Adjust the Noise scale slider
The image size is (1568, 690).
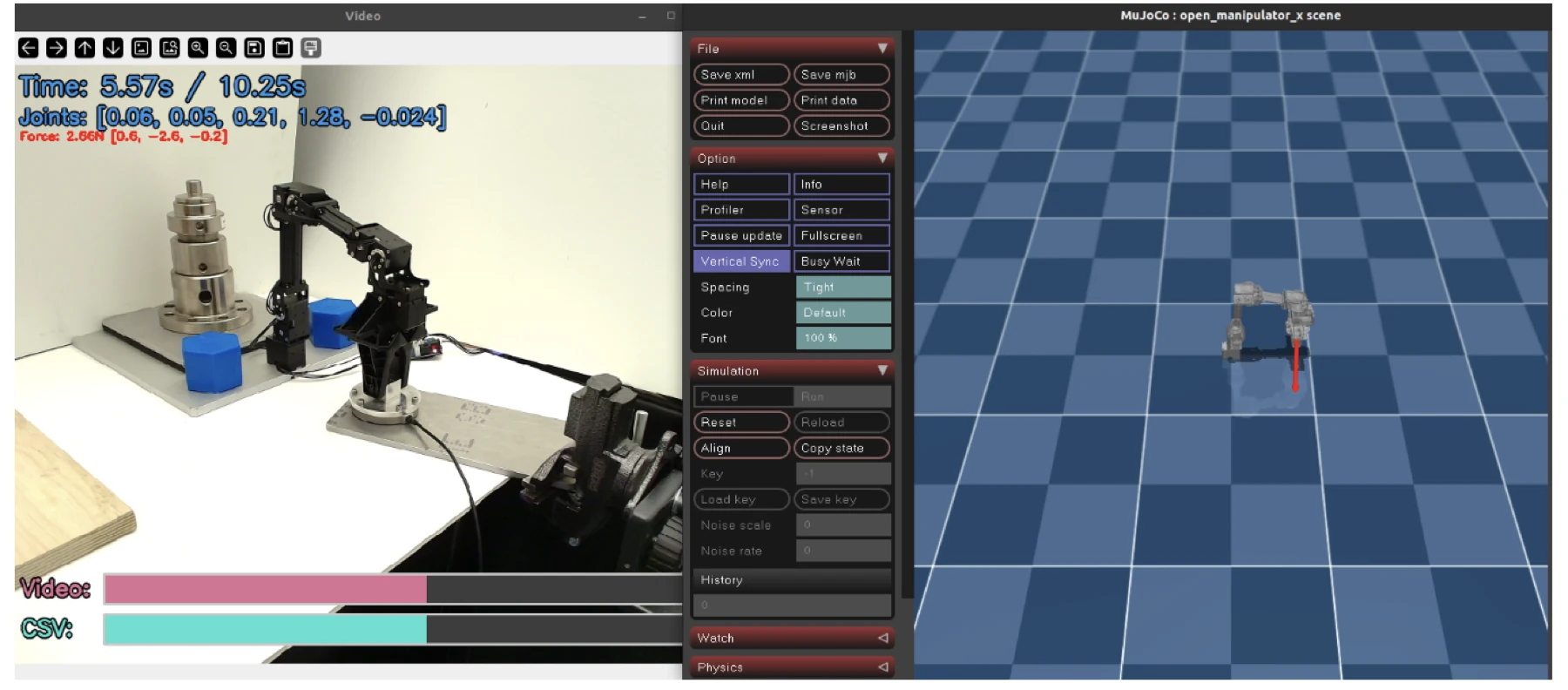[x=843, y=525]
